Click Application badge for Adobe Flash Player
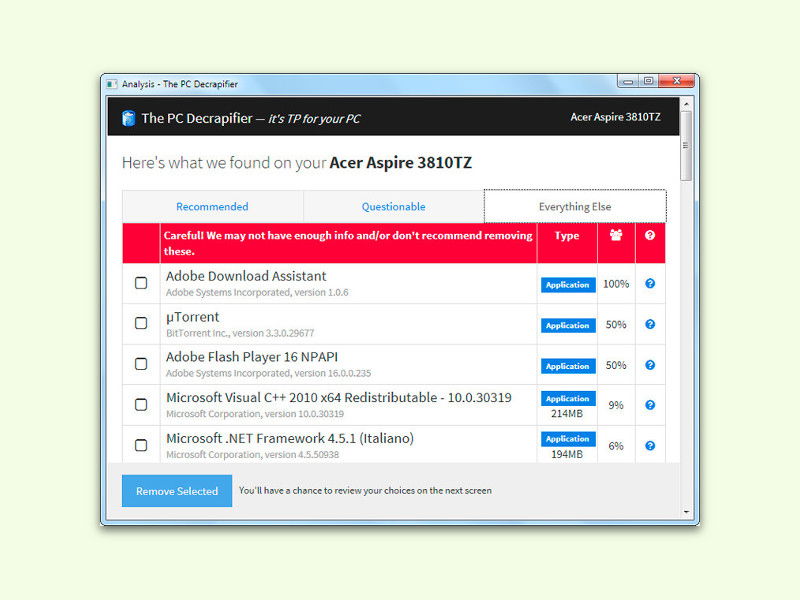The width and height of the screenshot is (800, 600). [568, 366]
